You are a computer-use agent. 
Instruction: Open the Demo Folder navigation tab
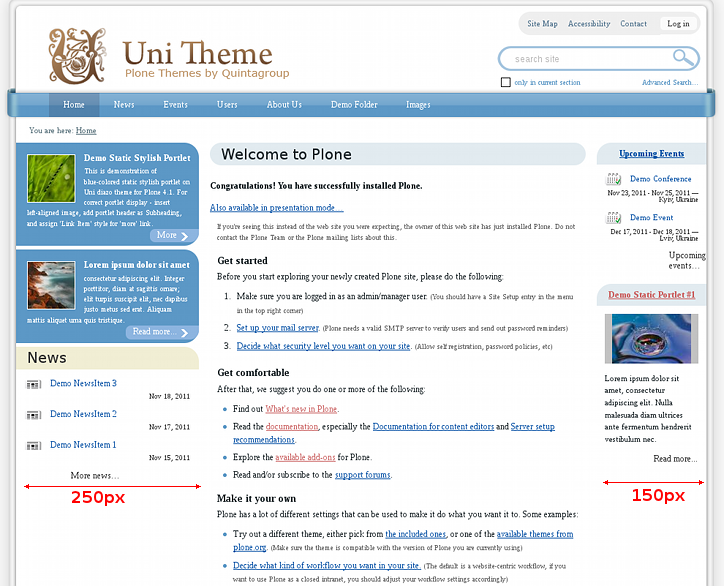point(354,105)
